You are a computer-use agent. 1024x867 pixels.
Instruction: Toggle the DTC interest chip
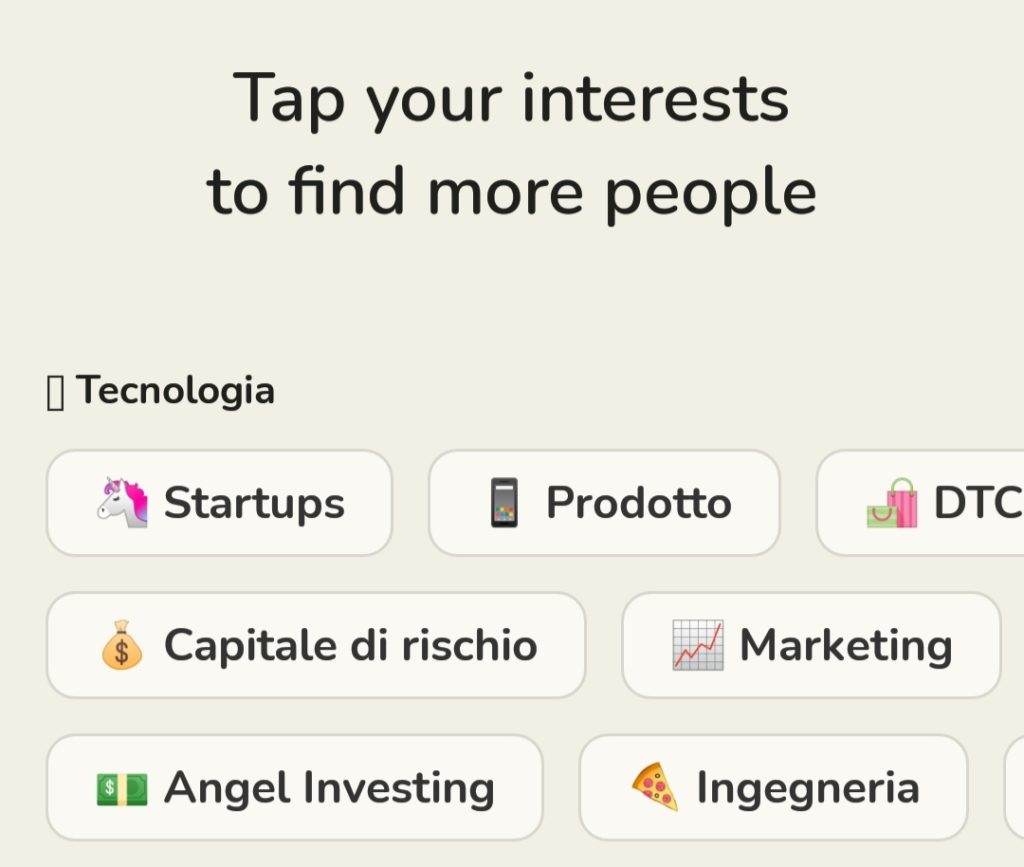920,503
